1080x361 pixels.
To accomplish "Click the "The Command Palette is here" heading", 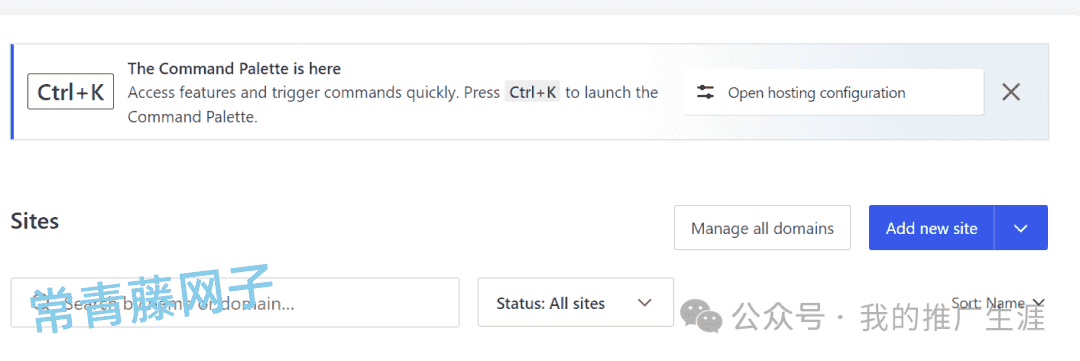I will coord(234,69).
